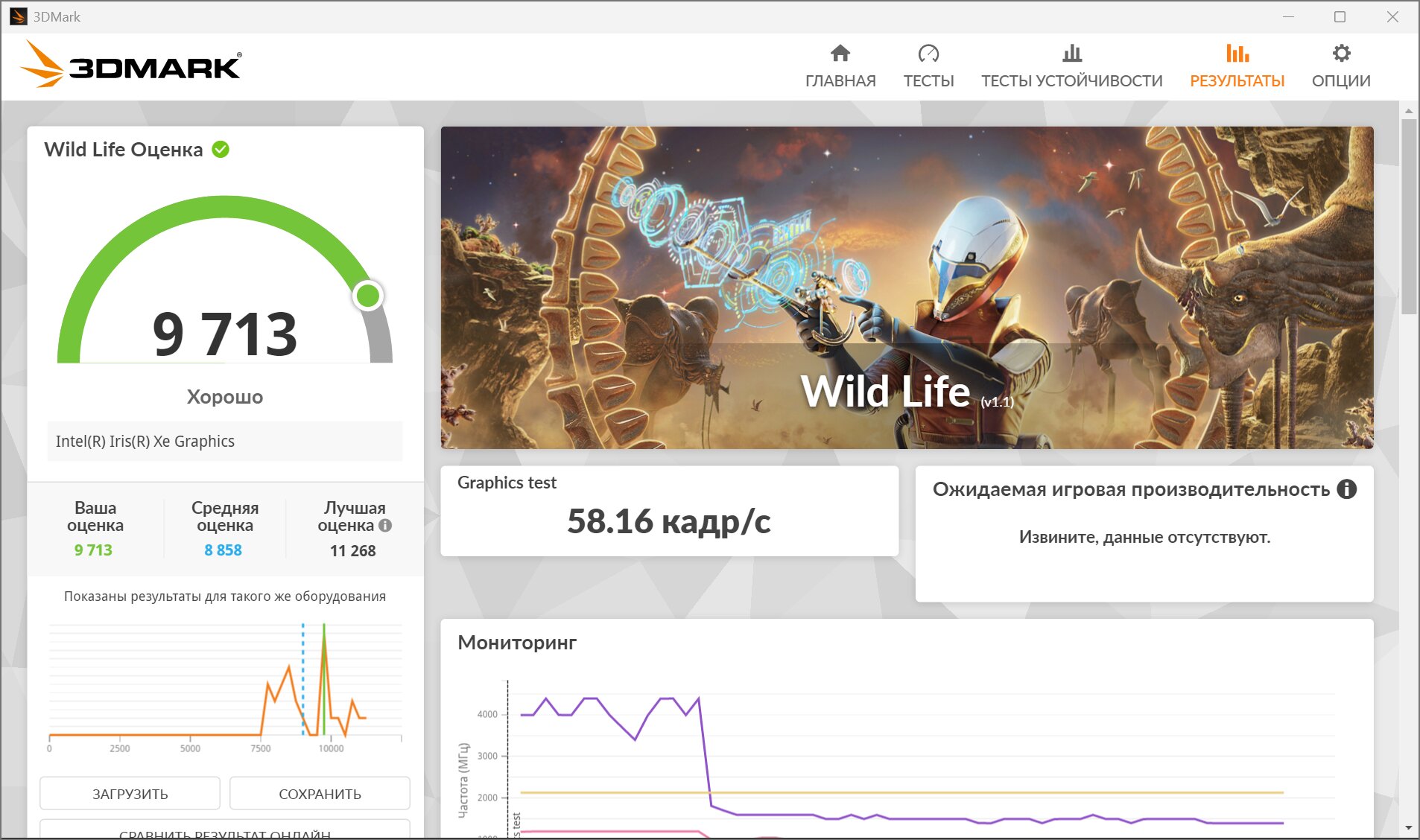
Task: Click the Intel(R) Iris(R) Xe Graphics label
Action: (x=145, y=441)
